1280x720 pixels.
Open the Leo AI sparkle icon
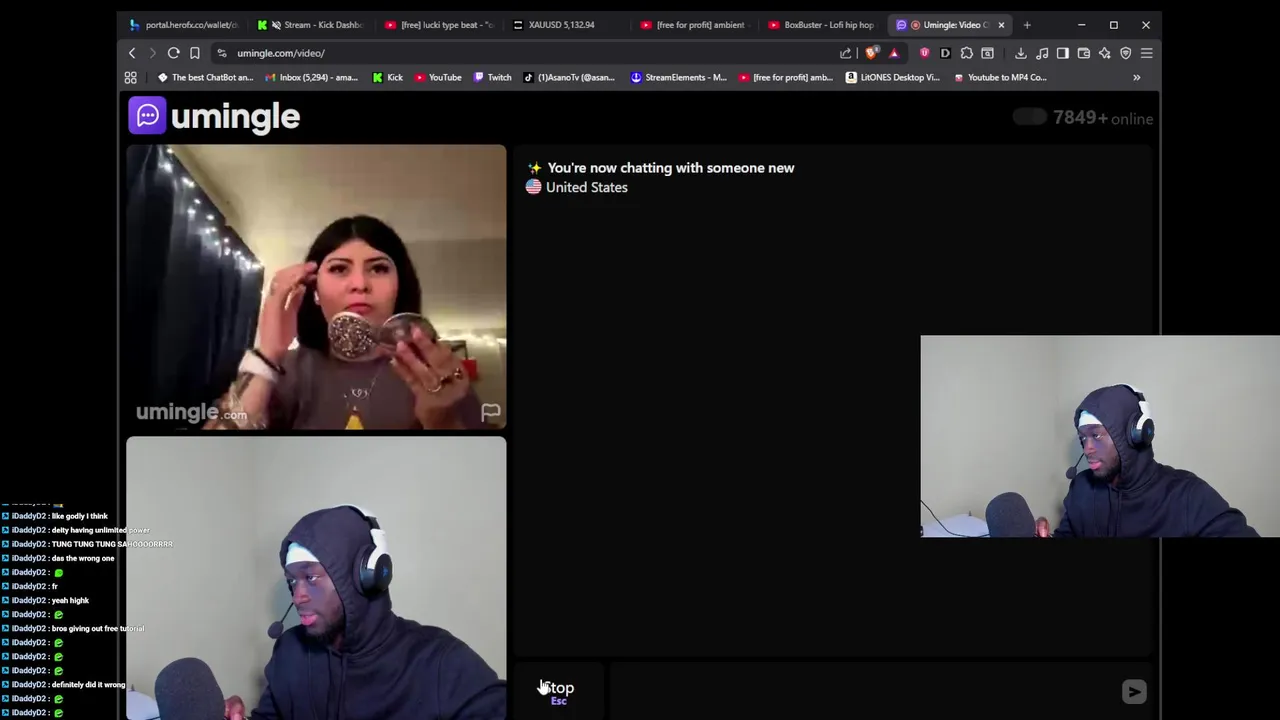click(1105, 53)
